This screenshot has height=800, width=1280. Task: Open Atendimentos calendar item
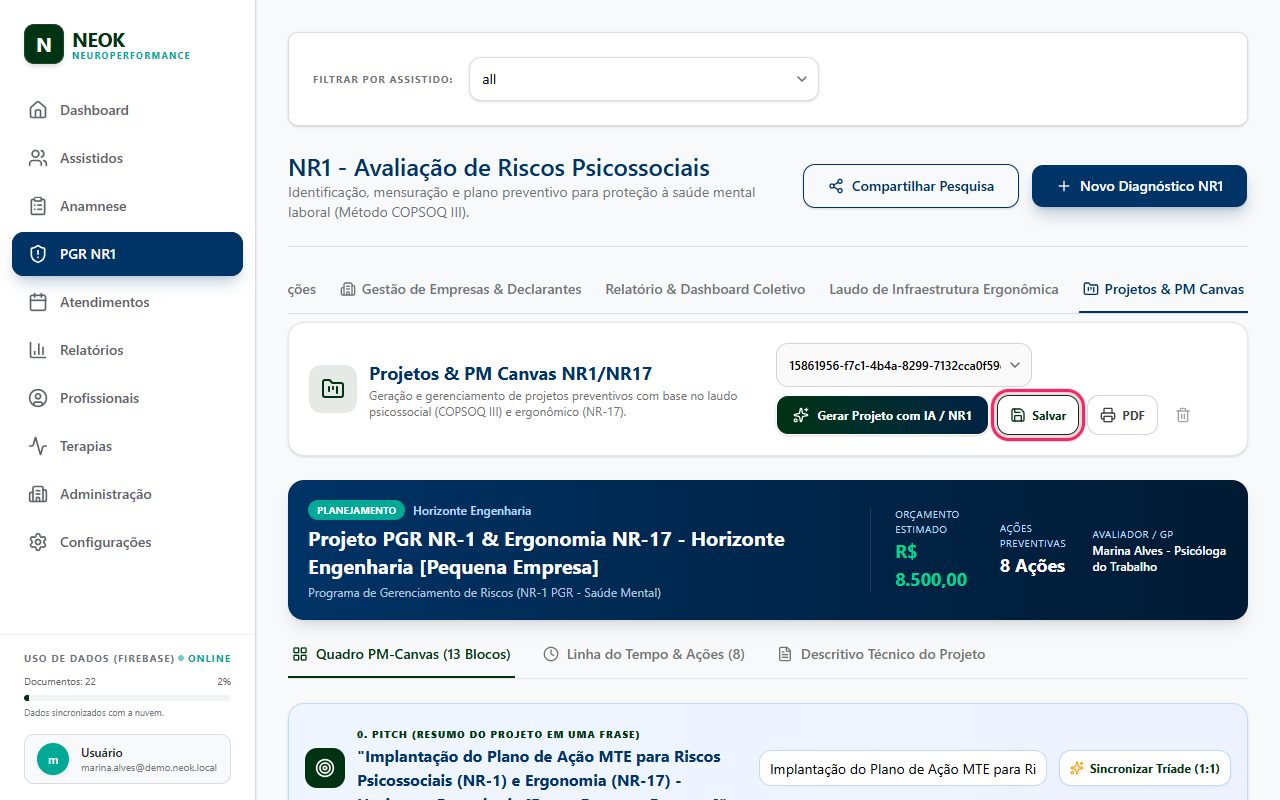[x=127, y=302]
